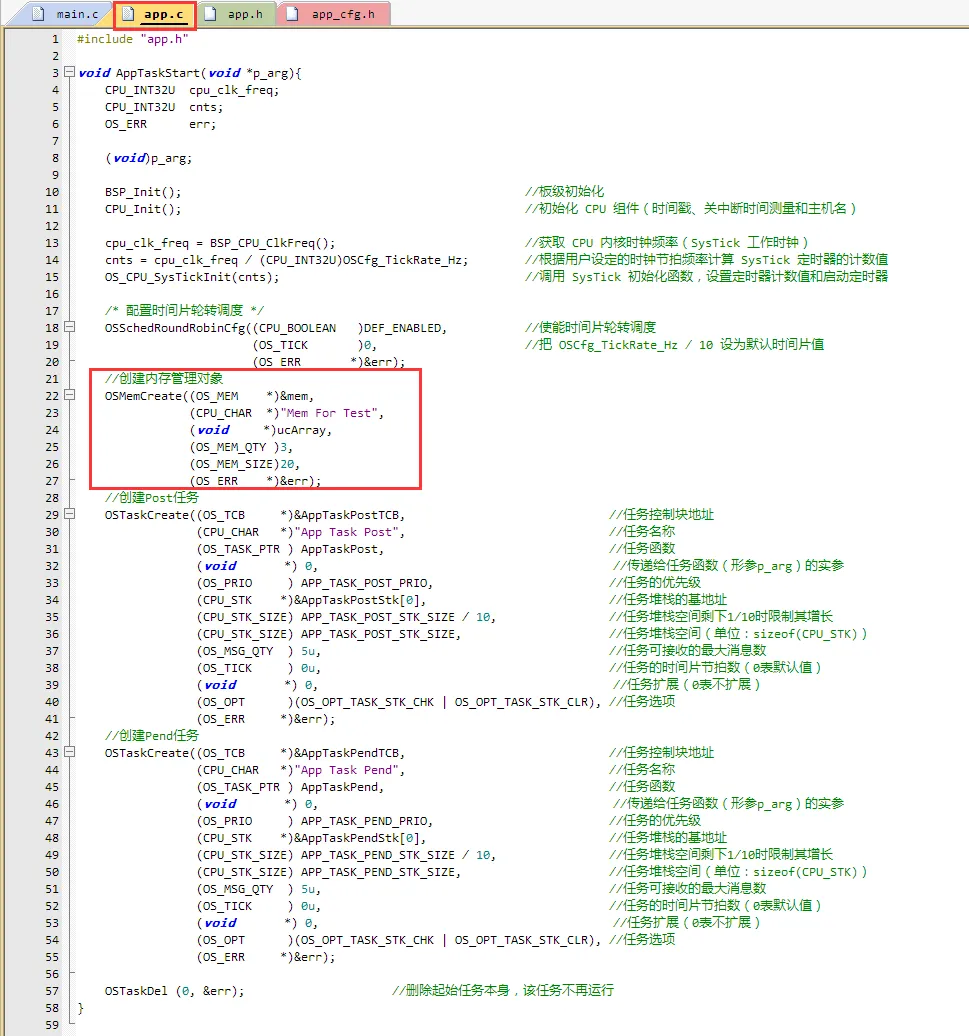Select the app.h tab
969x1036 pixels.
245,14
